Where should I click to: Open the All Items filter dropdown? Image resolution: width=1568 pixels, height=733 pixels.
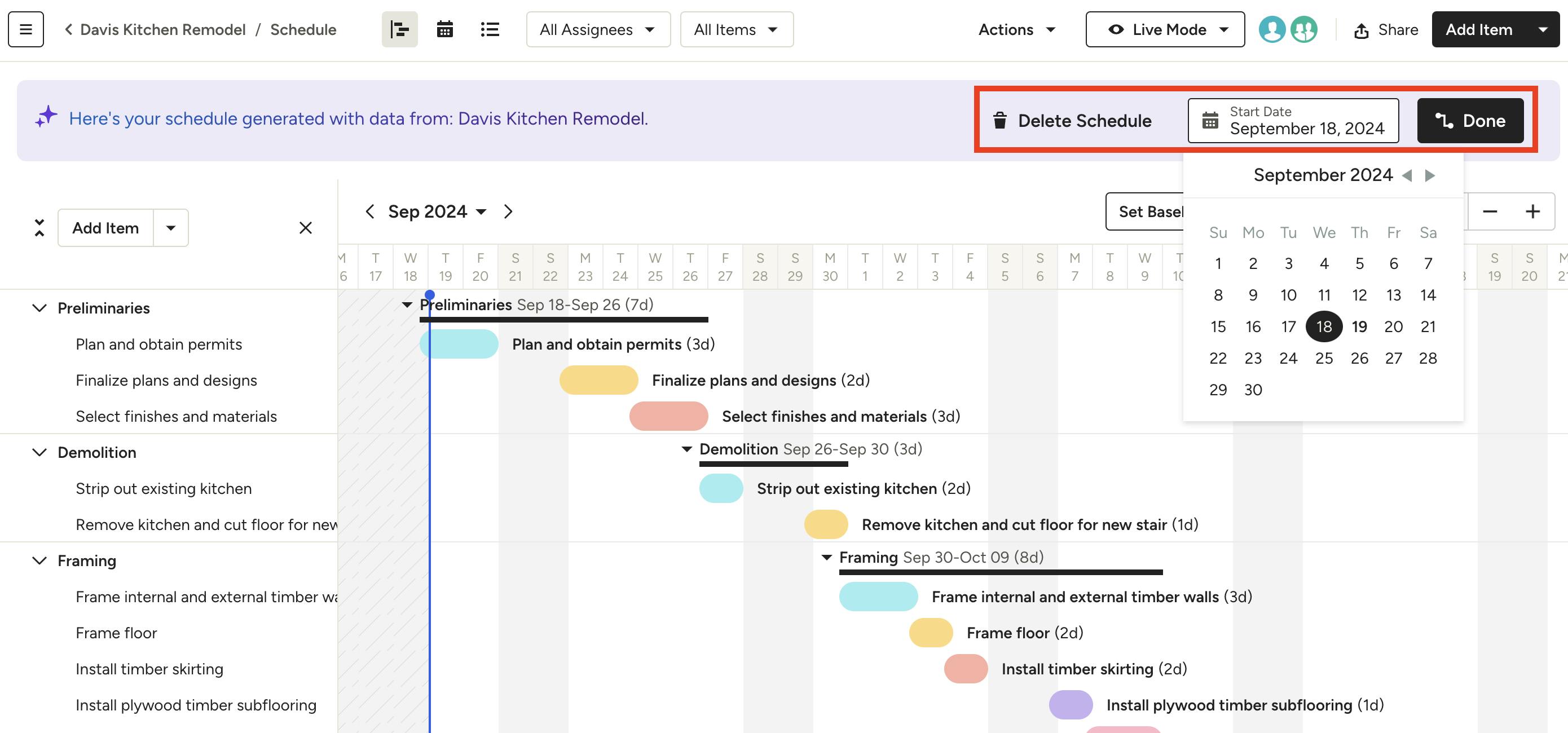pos(737,29)
